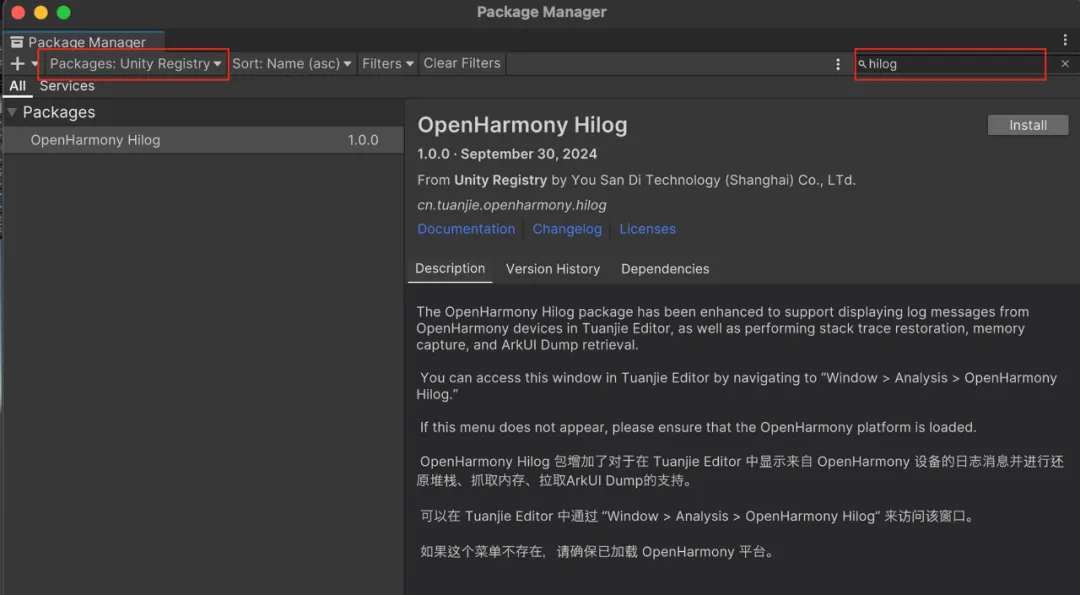
Task: Open the toolbar kebab menu icon
Action: [838, 64]
